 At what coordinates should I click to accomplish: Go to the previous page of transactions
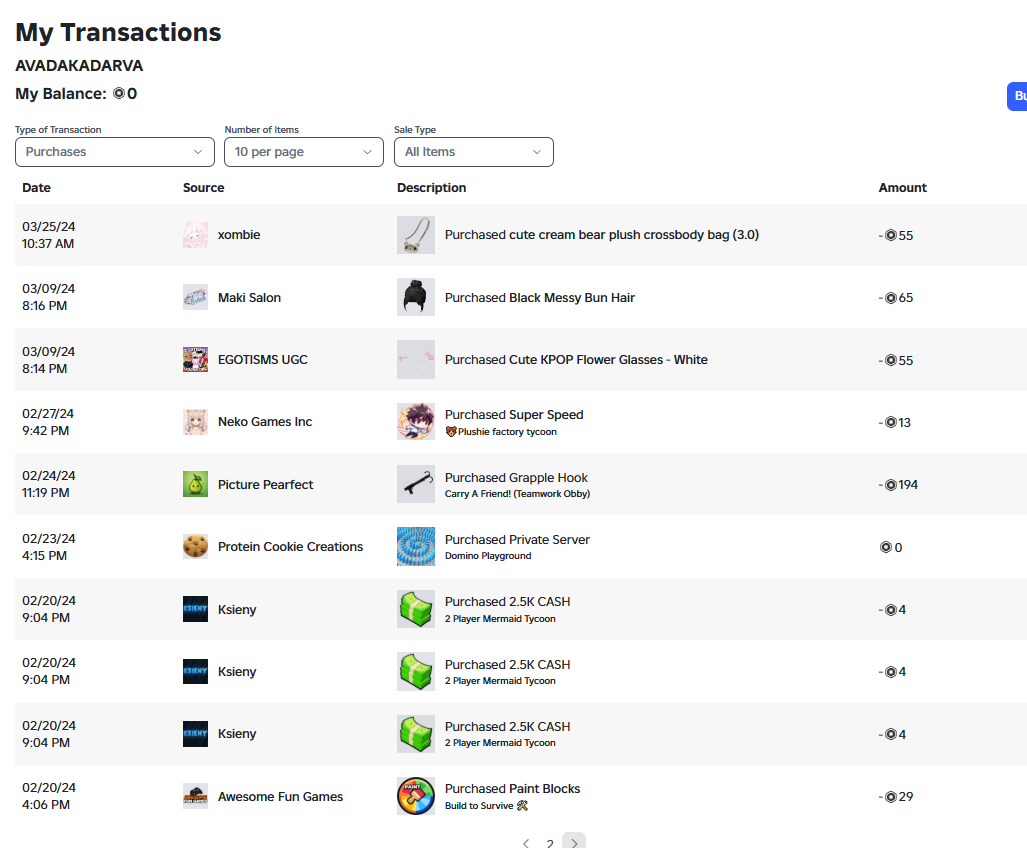click(x=526, y=843)
